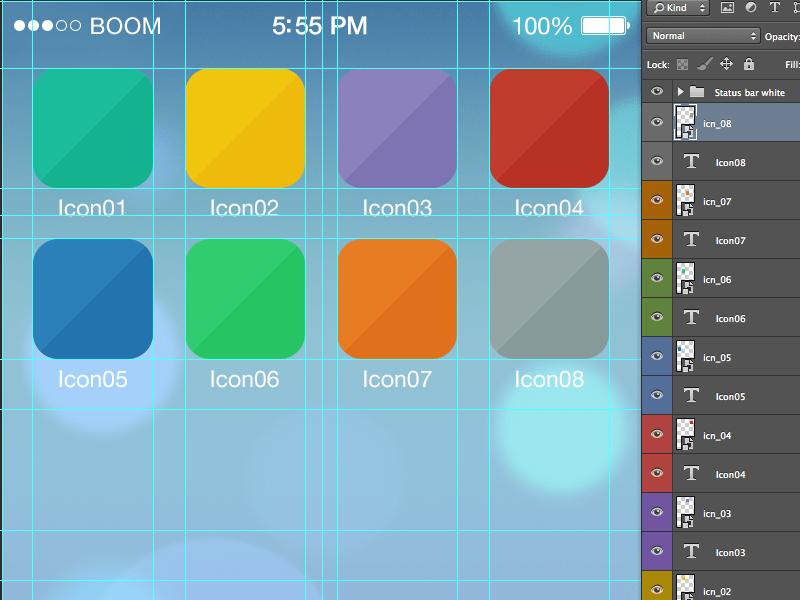This screenshot has height=600, width=800.
Task: Click the icn_08 layer thumbnail
Action: [x=684, y=122]
